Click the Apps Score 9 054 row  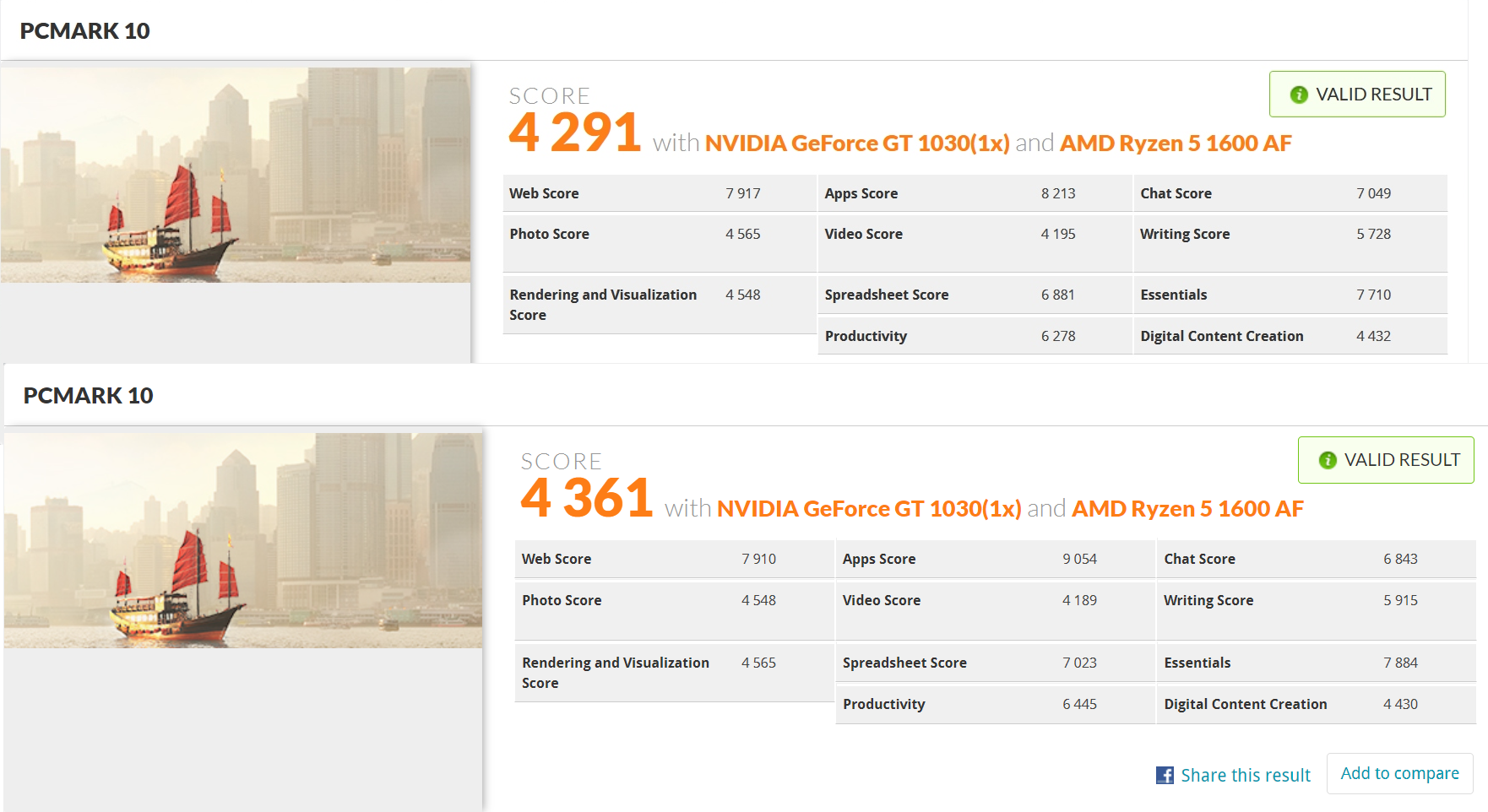[994, 559]
